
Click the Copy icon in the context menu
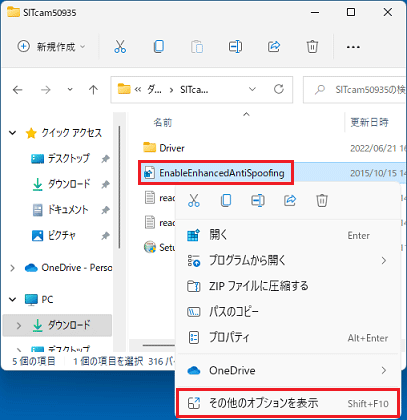coord(226,200)
